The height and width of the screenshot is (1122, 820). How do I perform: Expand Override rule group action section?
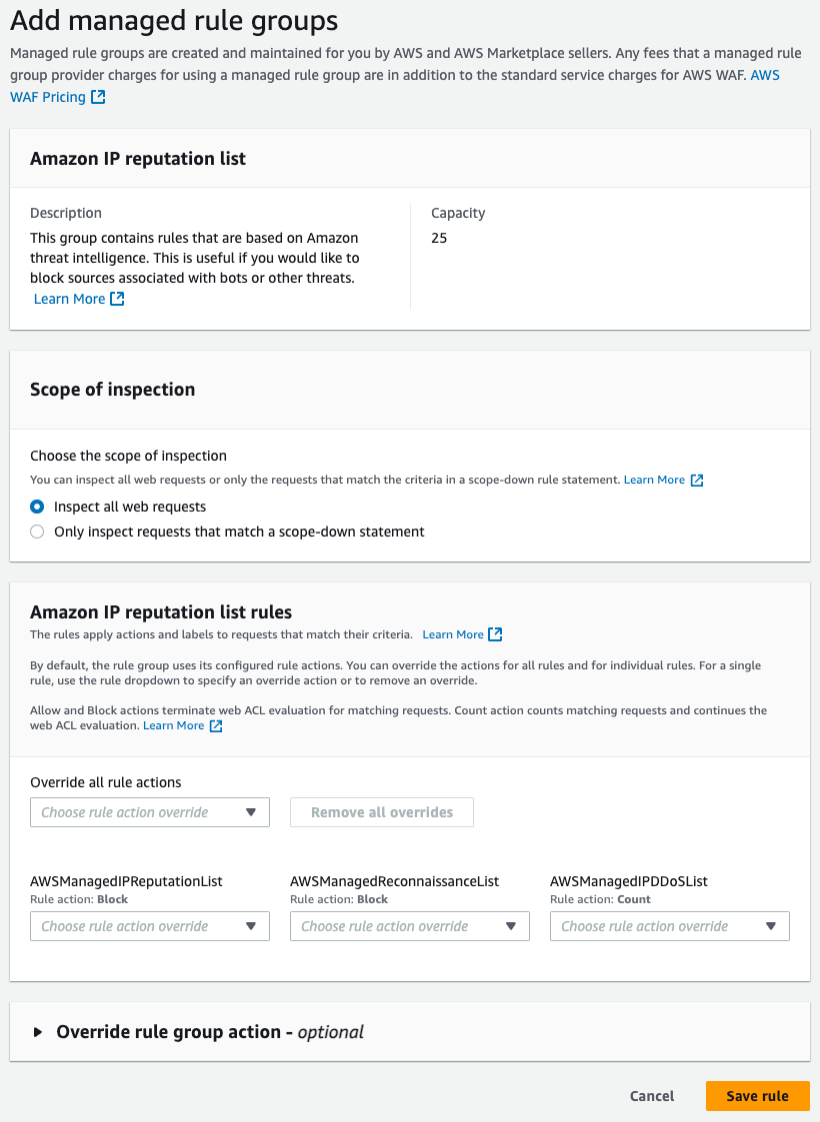tap(38, 1032)
